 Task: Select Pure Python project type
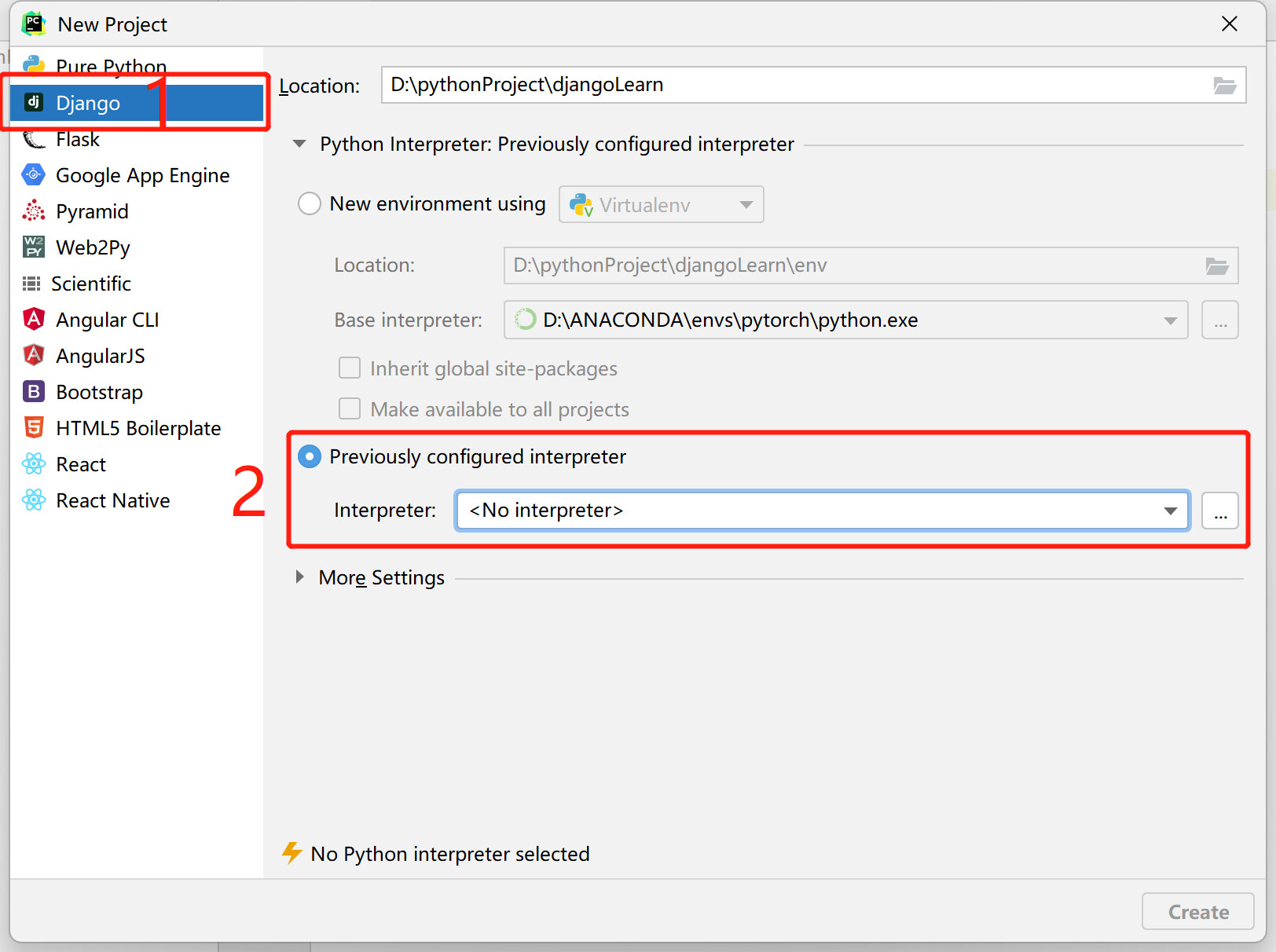tap(137, 66)
